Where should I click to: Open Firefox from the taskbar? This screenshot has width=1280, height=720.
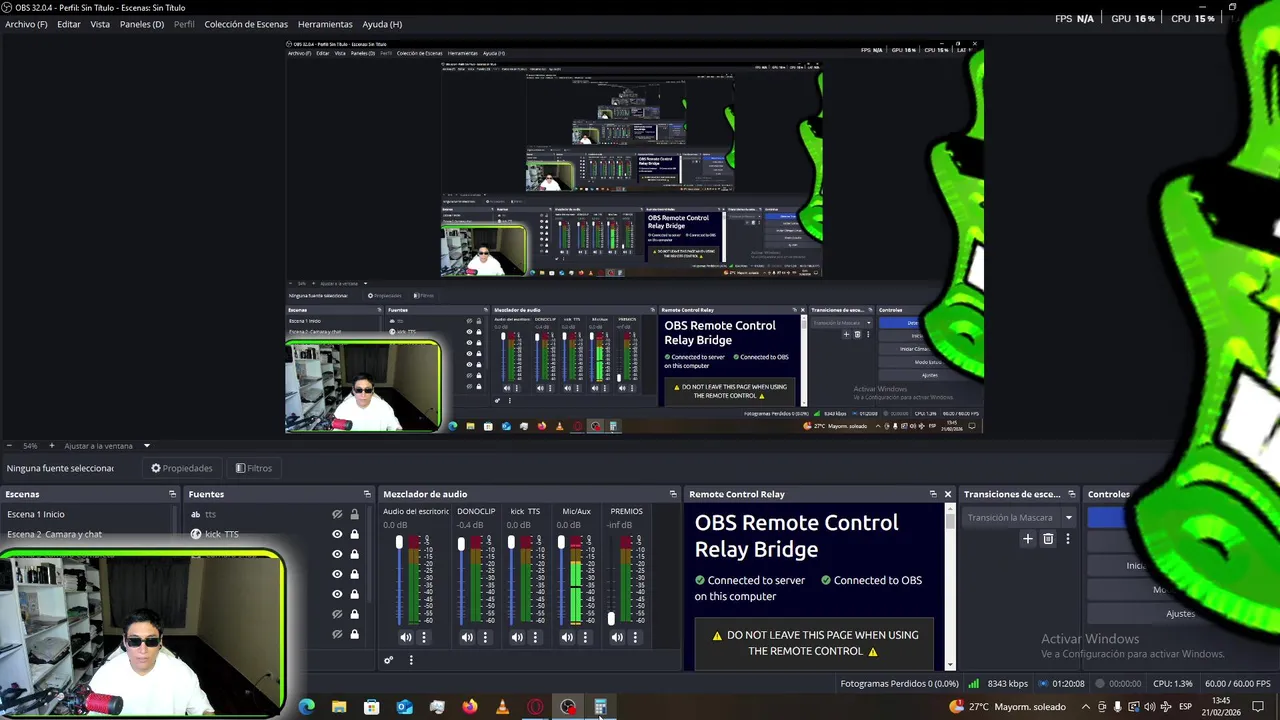click(x=470, y=707)
